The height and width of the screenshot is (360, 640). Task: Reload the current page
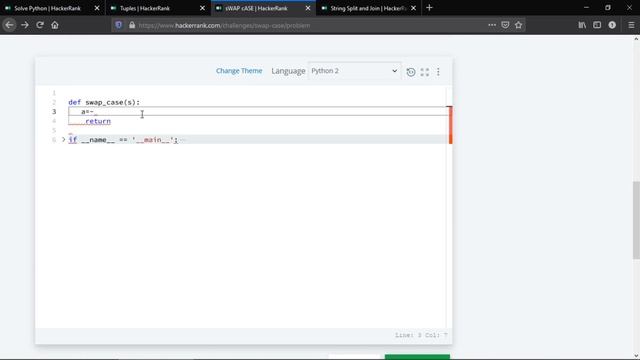point(40,25)
